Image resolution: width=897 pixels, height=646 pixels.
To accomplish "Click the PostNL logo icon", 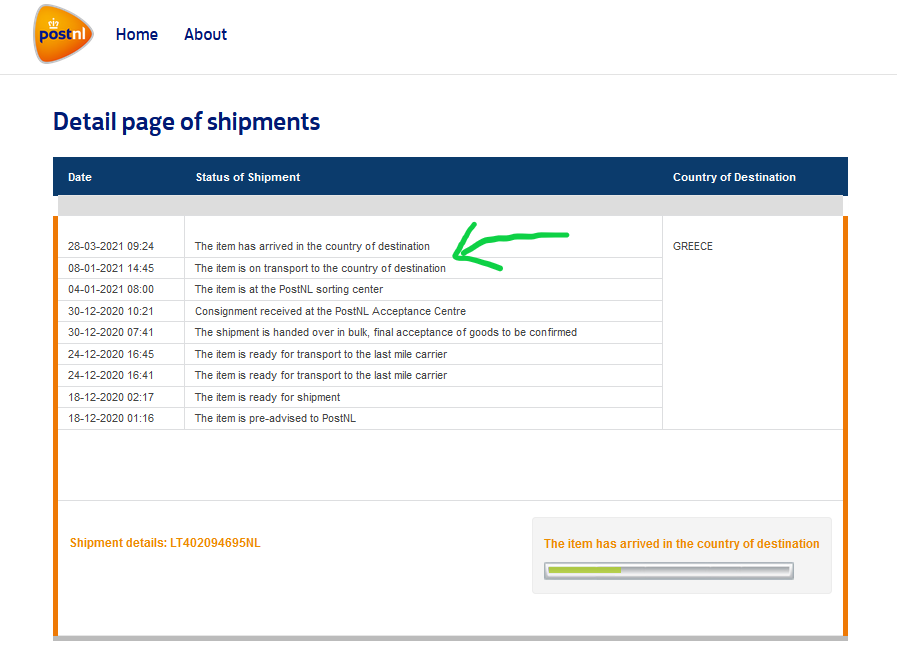I will 63,34.
